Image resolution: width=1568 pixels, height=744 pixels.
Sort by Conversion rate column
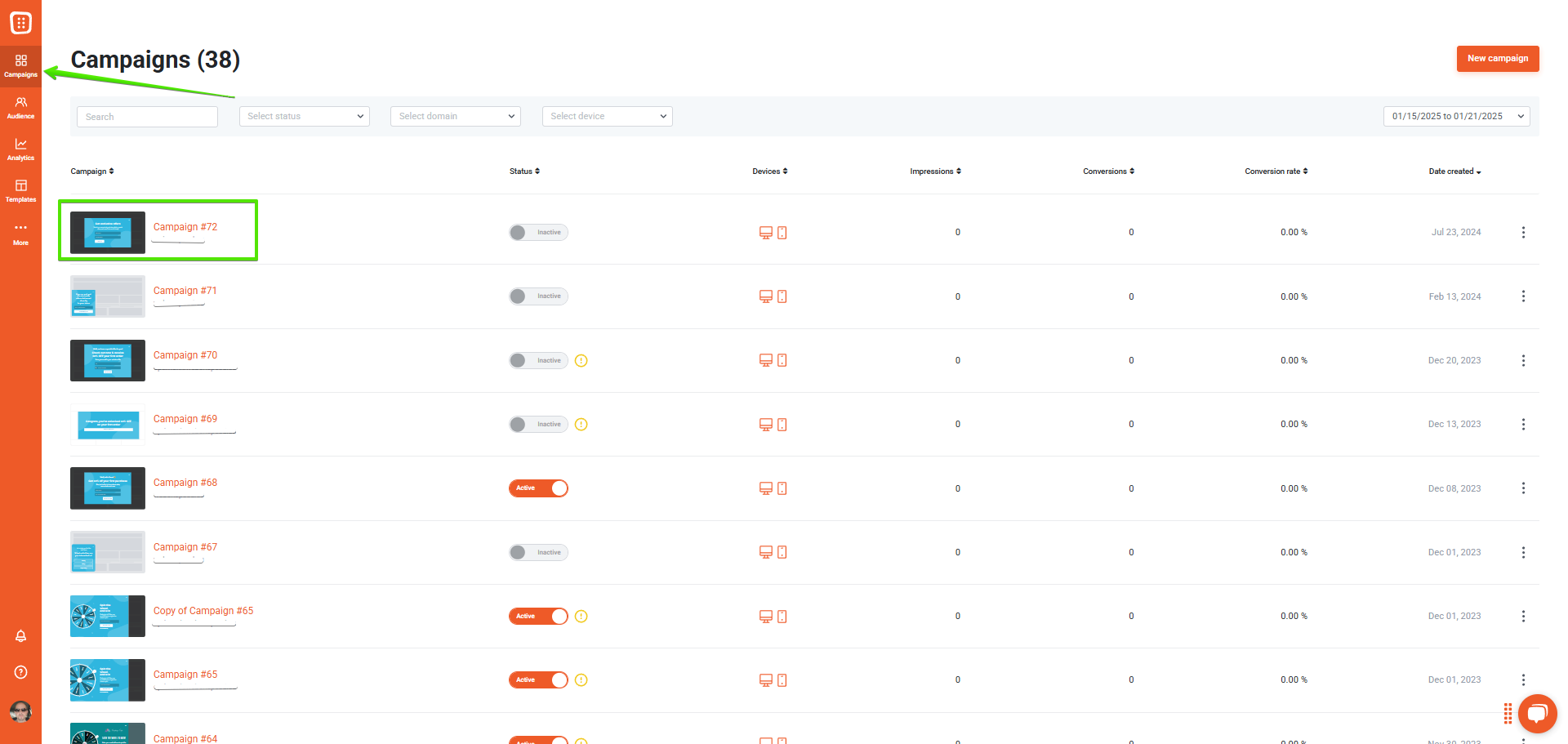[x=1276, y=172]
